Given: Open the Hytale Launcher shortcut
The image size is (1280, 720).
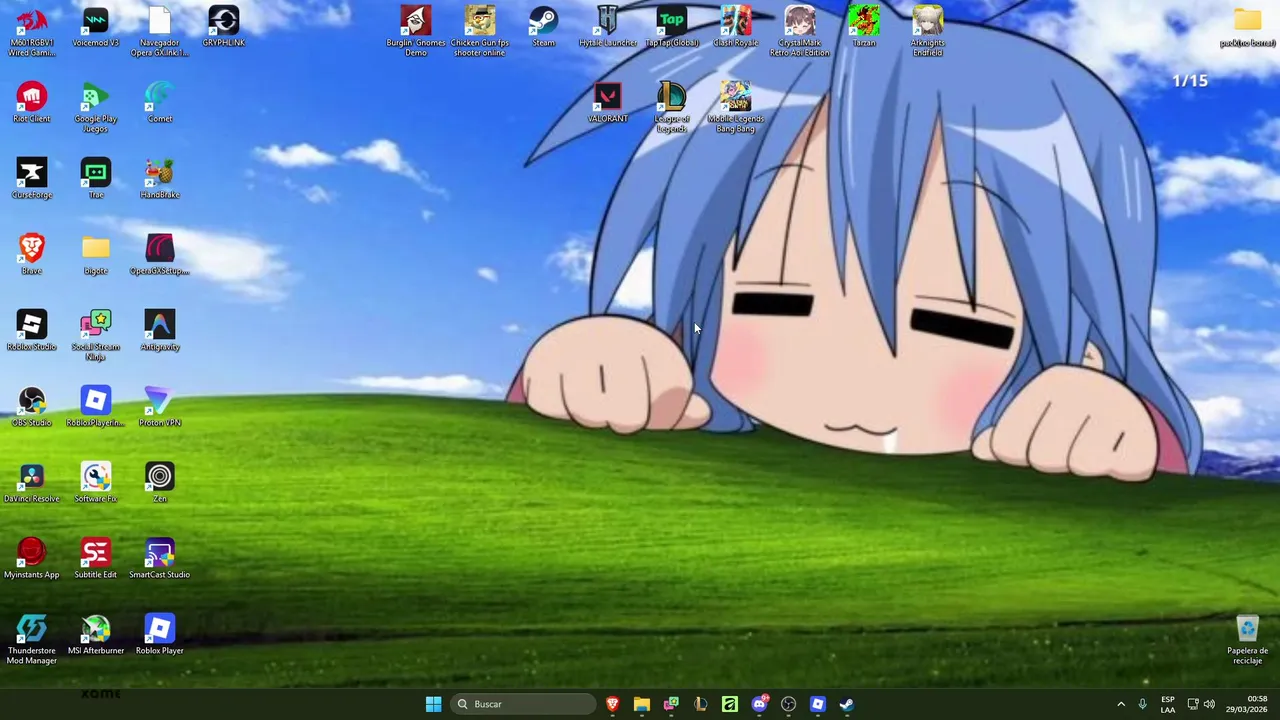Looking at the screenshot, I should tap(607, 28).
